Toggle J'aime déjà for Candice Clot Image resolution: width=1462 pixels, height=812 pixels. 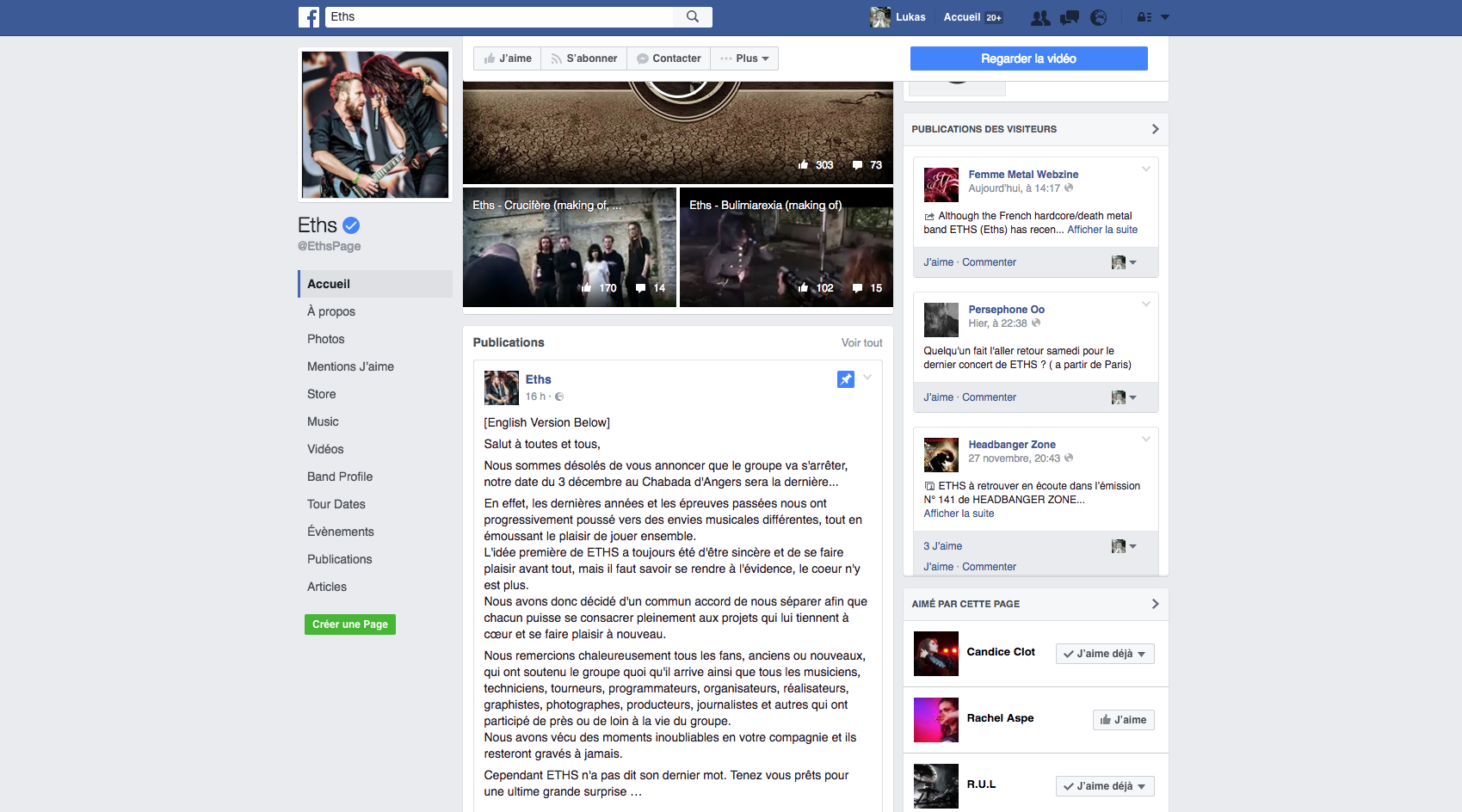coord(1105,654)
